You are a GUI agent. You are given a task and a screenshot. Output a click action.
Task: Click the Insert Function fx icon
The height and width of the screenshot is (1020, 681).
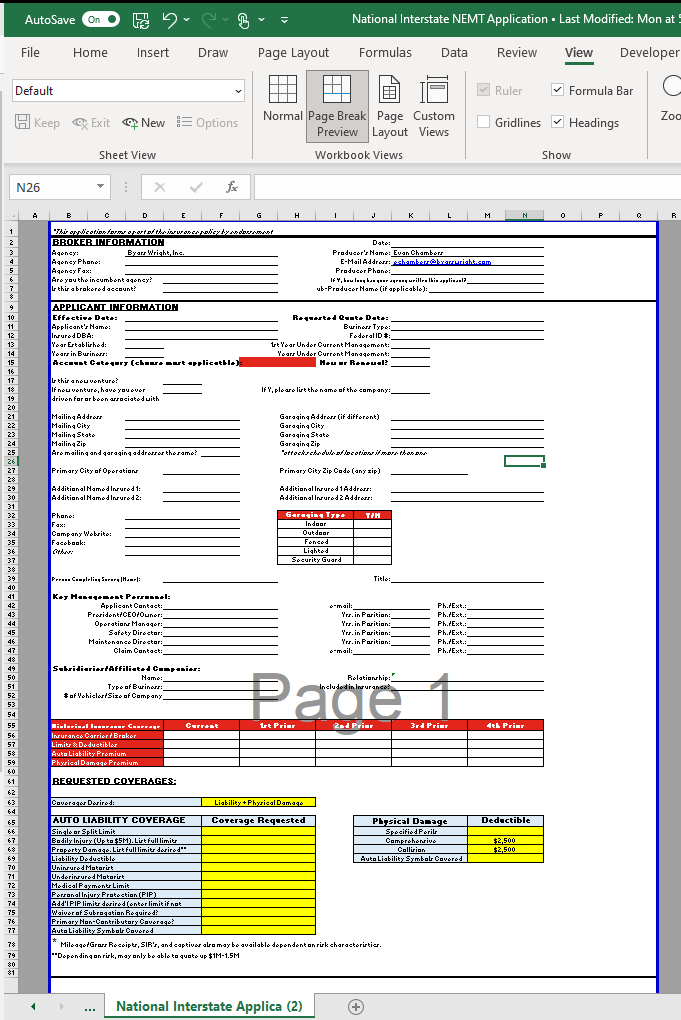click(x=232, y=187)
